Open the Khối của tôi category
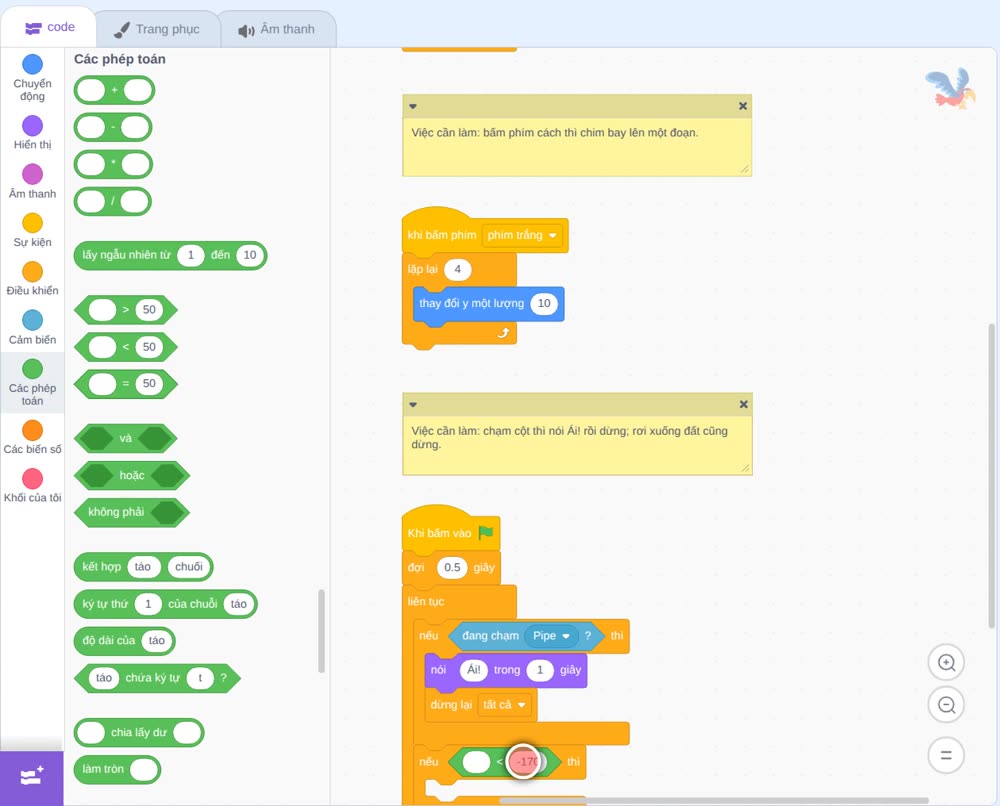 [32, 485]
